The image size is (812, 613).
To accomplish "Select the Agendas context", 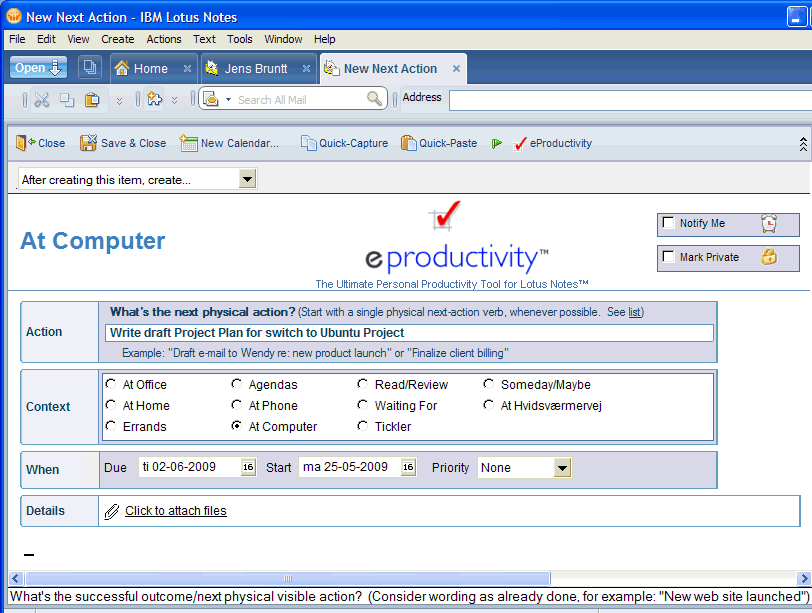I will [237, 384].
